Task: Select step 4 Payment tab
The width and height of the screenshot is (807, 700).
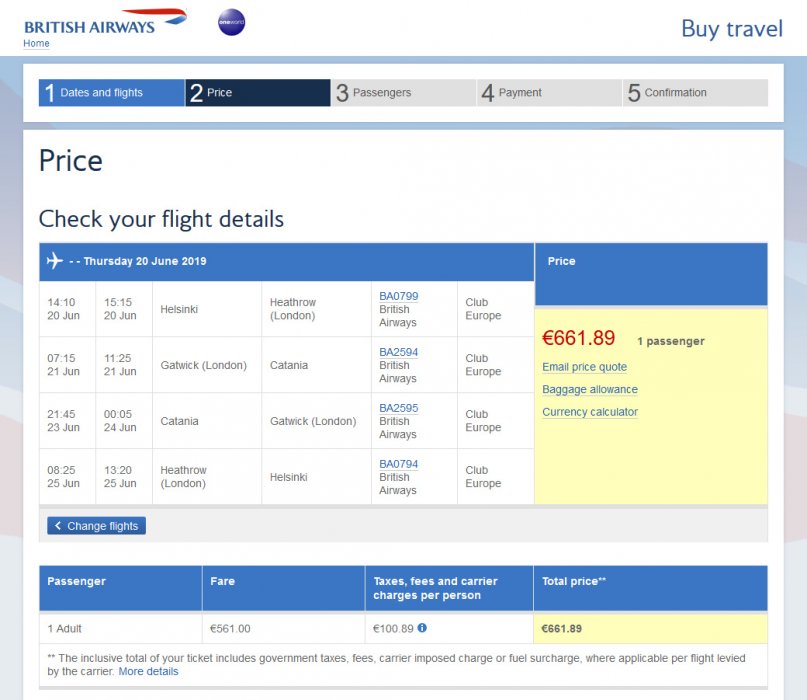Action: [549, 93]
